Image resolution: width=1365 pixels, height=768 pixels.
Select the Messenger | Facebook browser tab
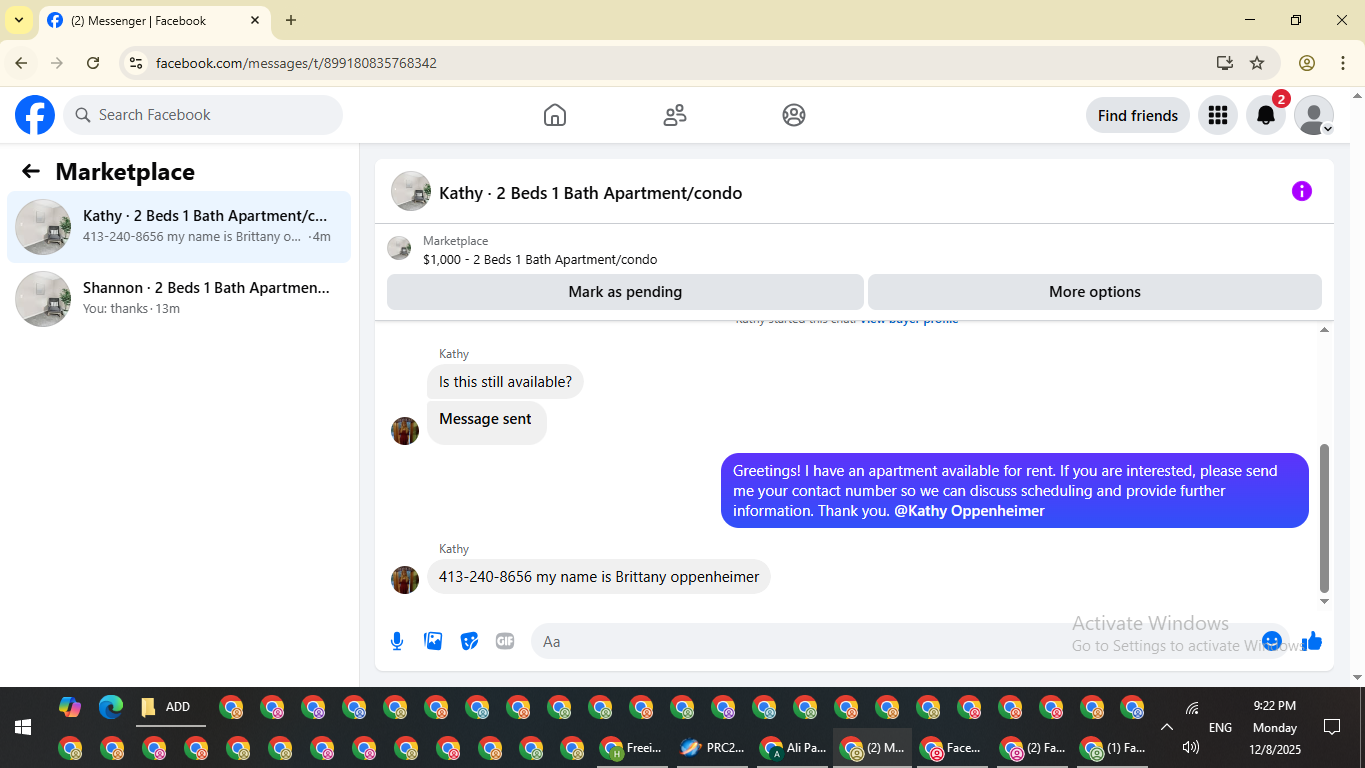155,20
